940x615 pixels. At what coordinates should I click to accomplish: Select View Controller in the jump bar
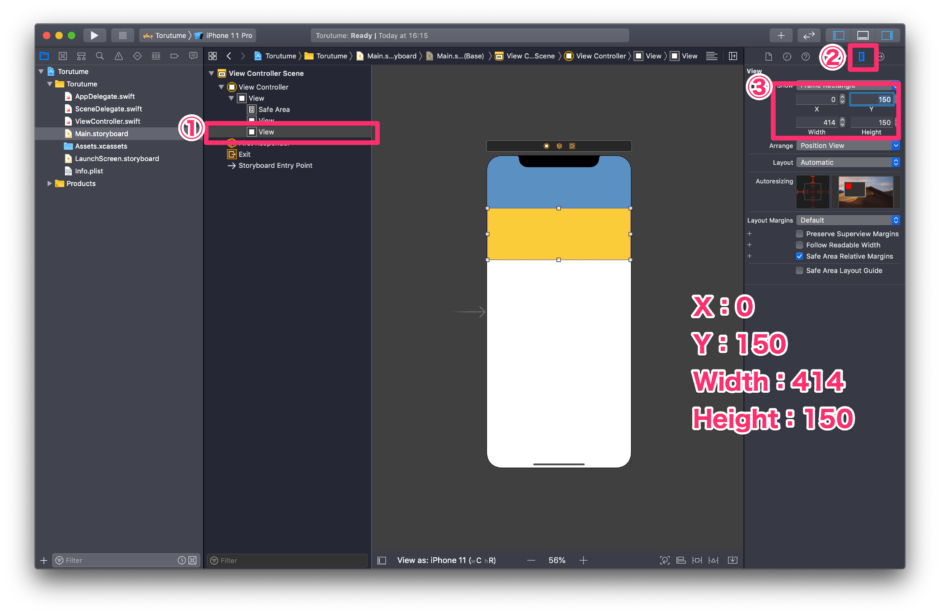(600, 56)
